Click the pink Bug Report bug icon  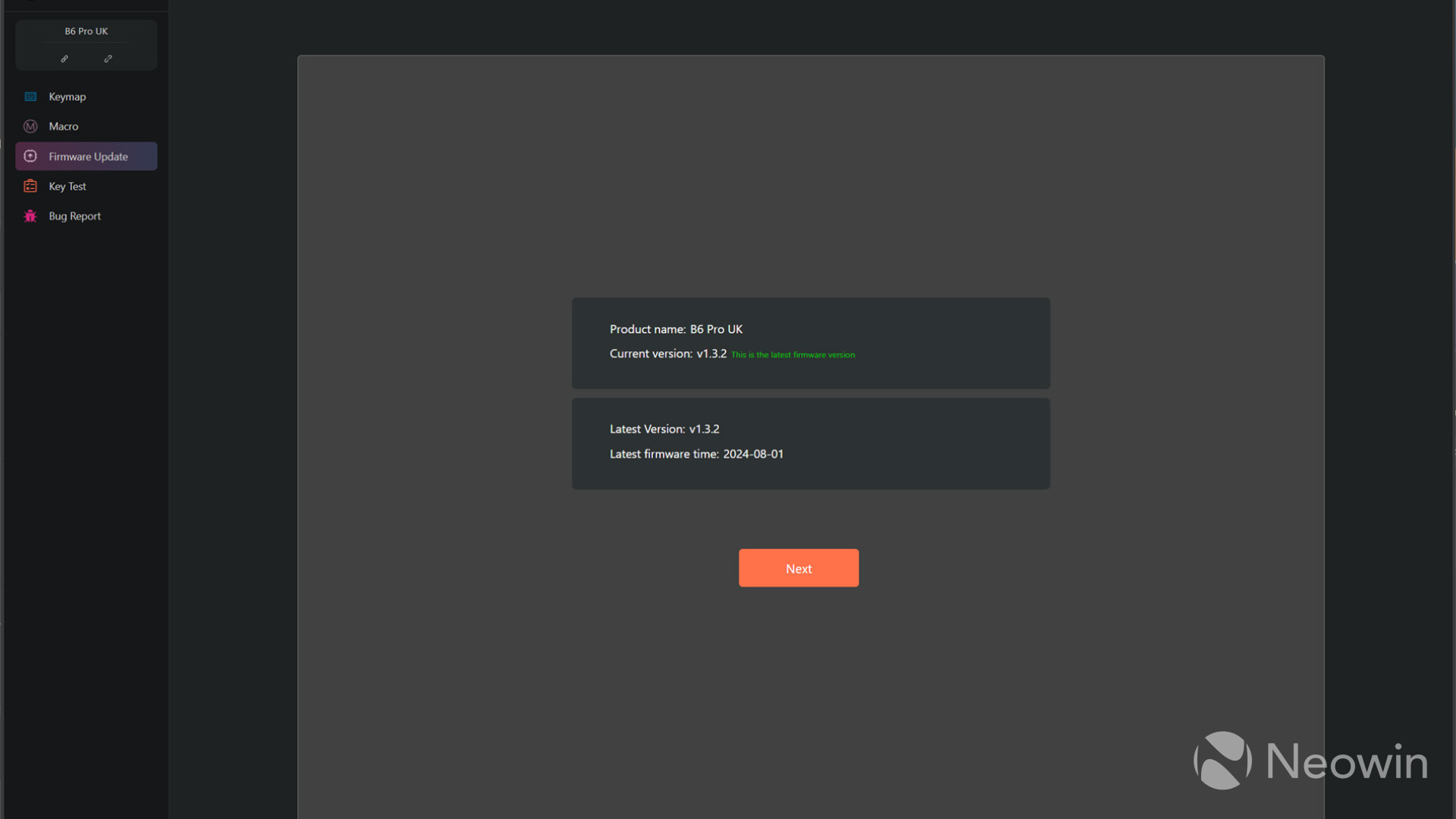[x=30, y=216]
